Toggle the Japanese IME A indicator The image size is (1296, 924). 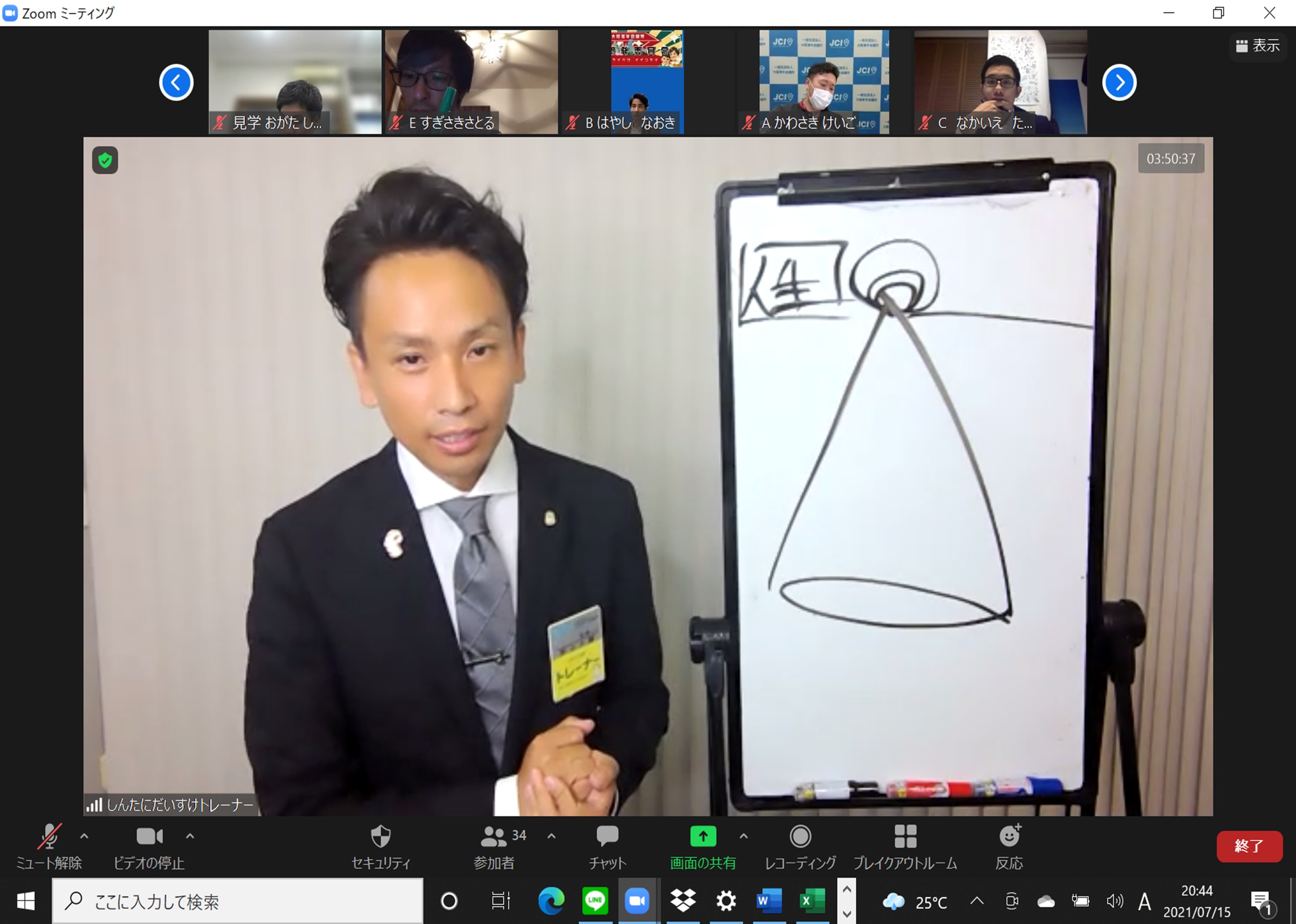[x=1145, y=902]
